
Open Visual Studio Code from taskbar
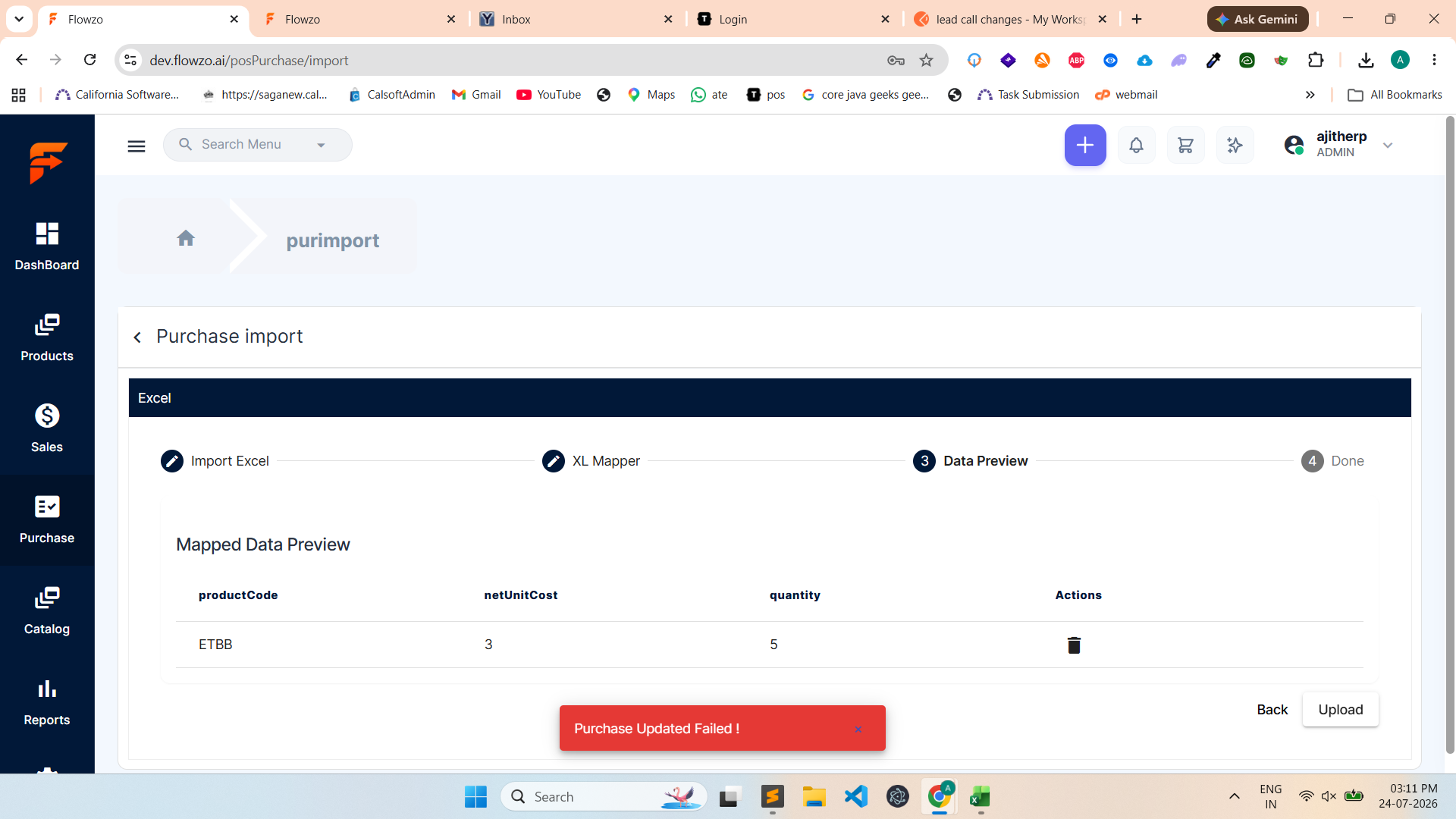[856, 796]
